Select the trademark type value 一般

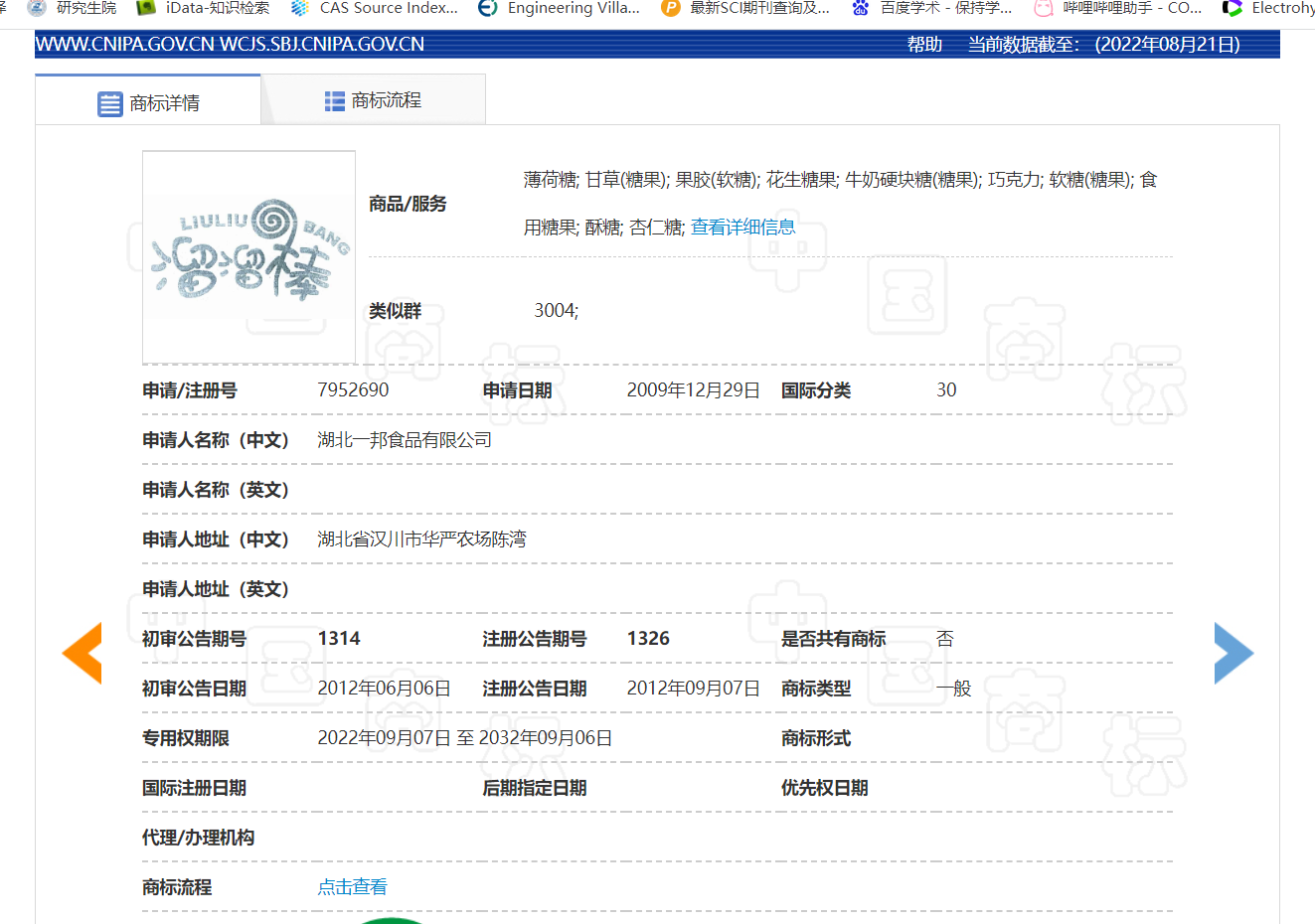point(953,688)
